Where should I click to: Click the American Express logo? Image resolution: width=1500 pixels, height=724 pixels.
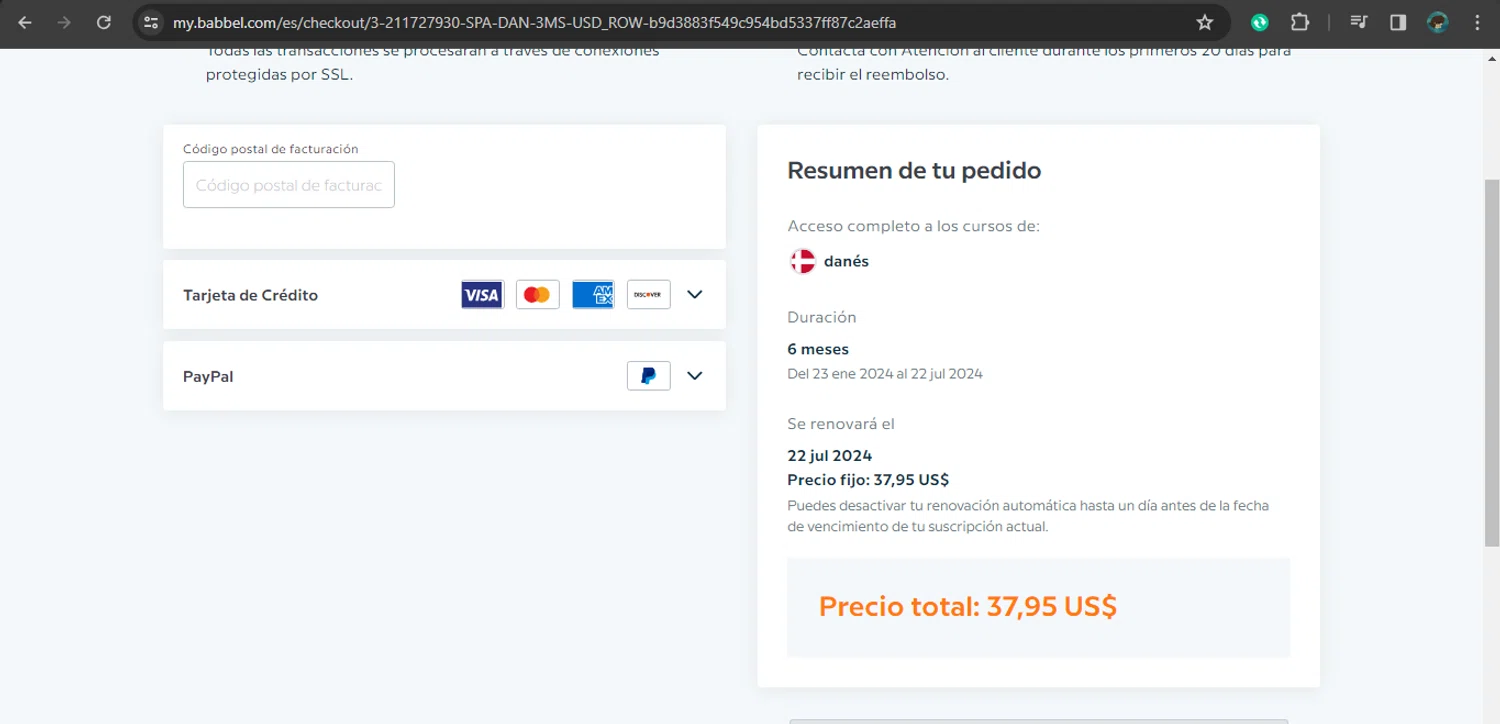coord(593,294)
